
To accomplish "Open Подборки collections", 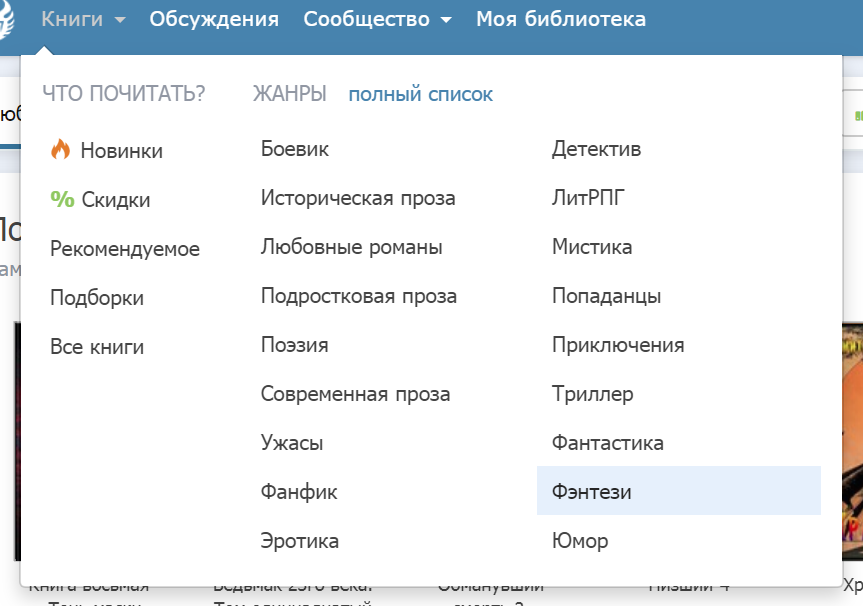I will coord(97,298).
